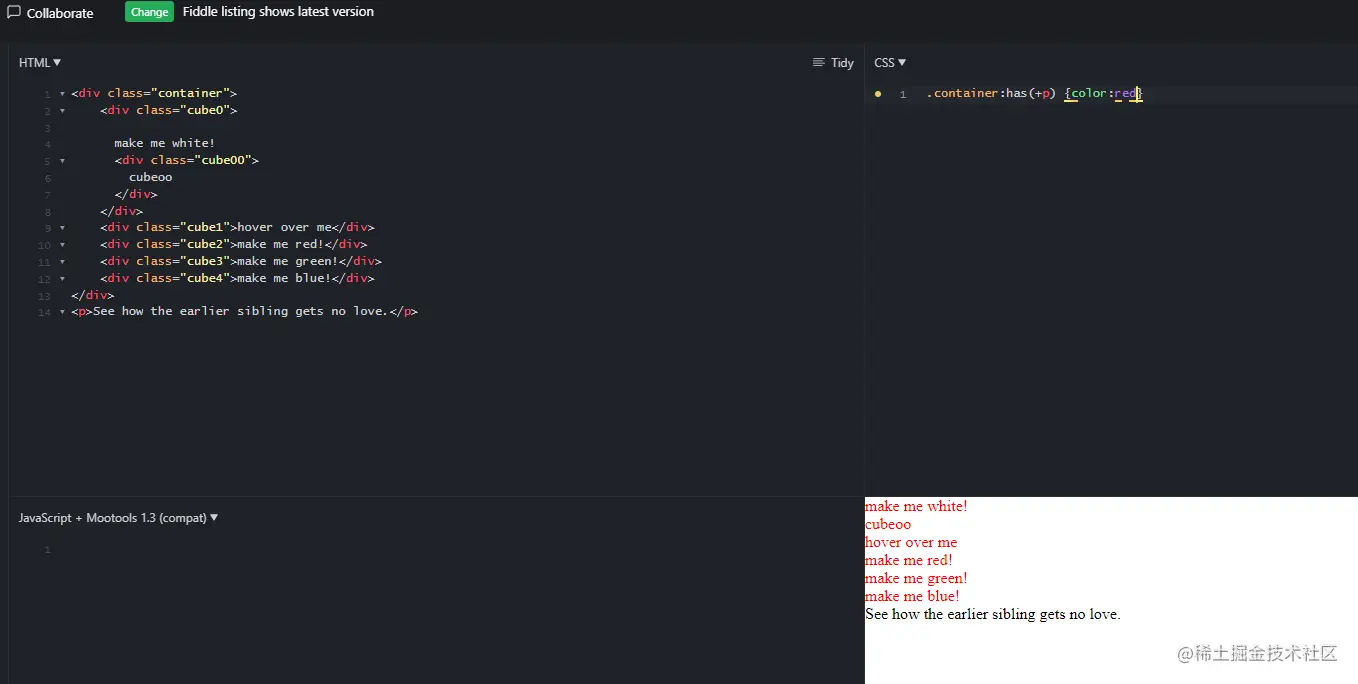Click 'make me green!' in the result pane

click(x=916, y=578)
